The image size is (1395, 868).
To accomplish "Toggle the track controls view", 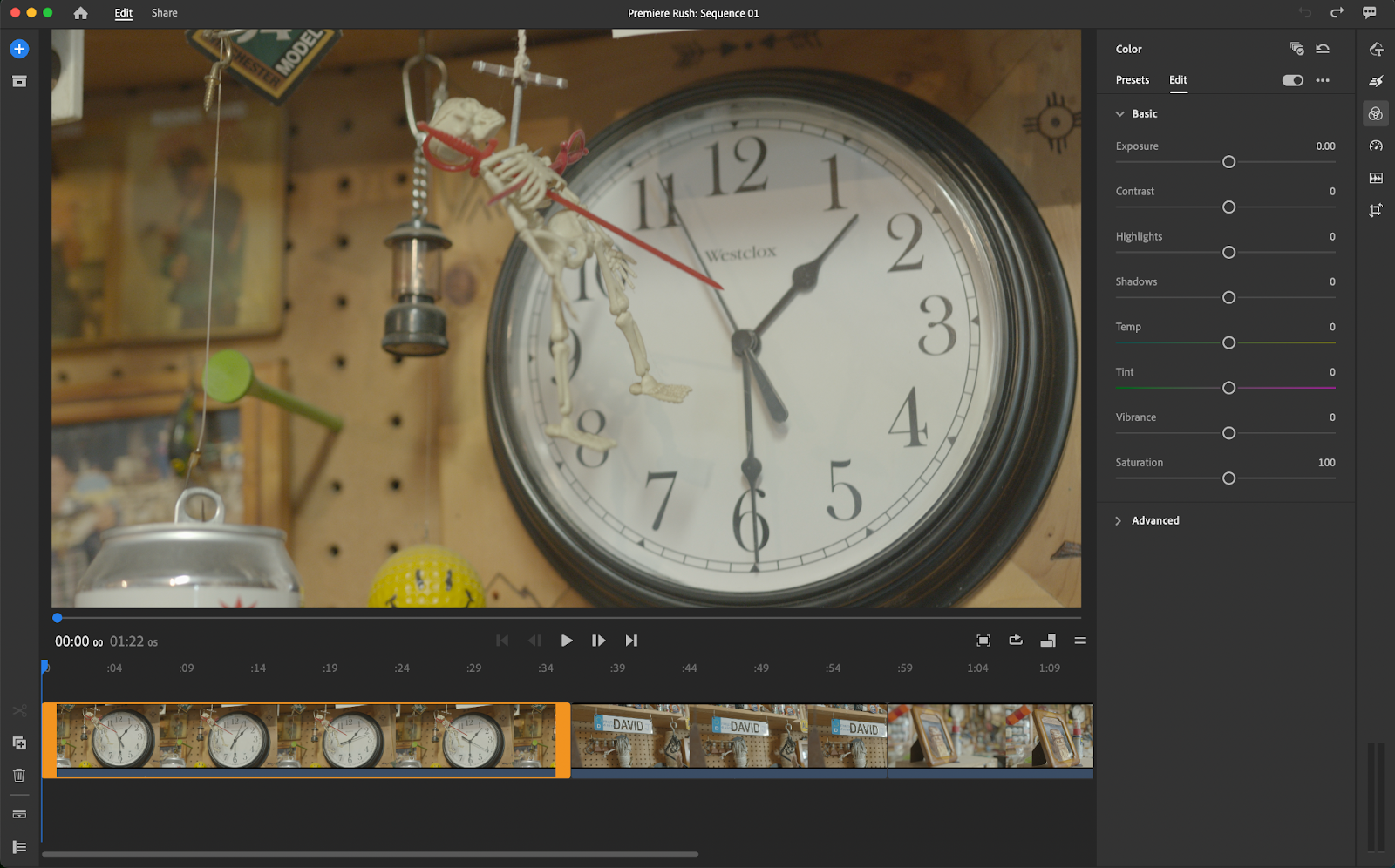I will tap(19, 847).
